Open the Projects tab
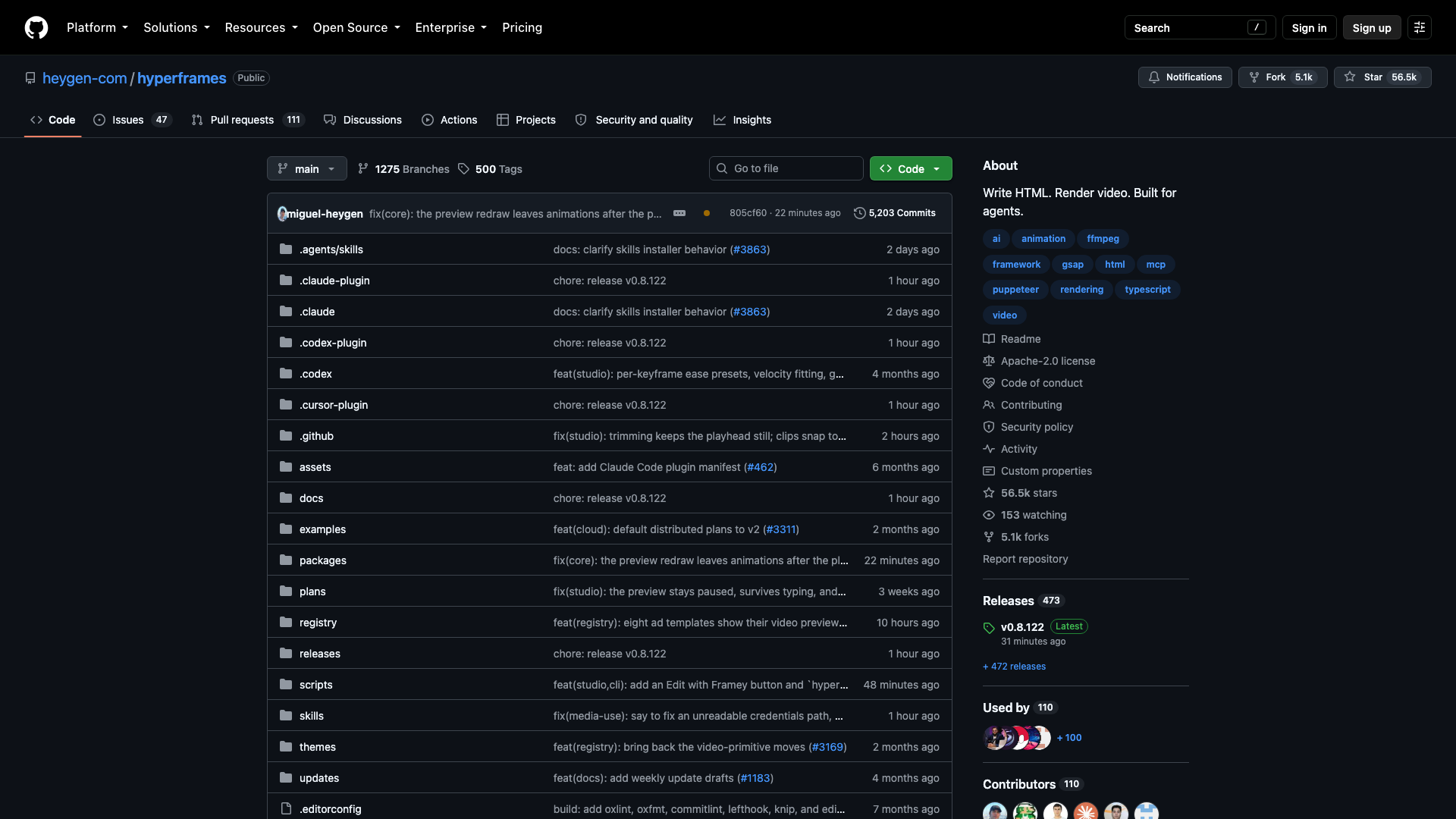 pos(526,120)
